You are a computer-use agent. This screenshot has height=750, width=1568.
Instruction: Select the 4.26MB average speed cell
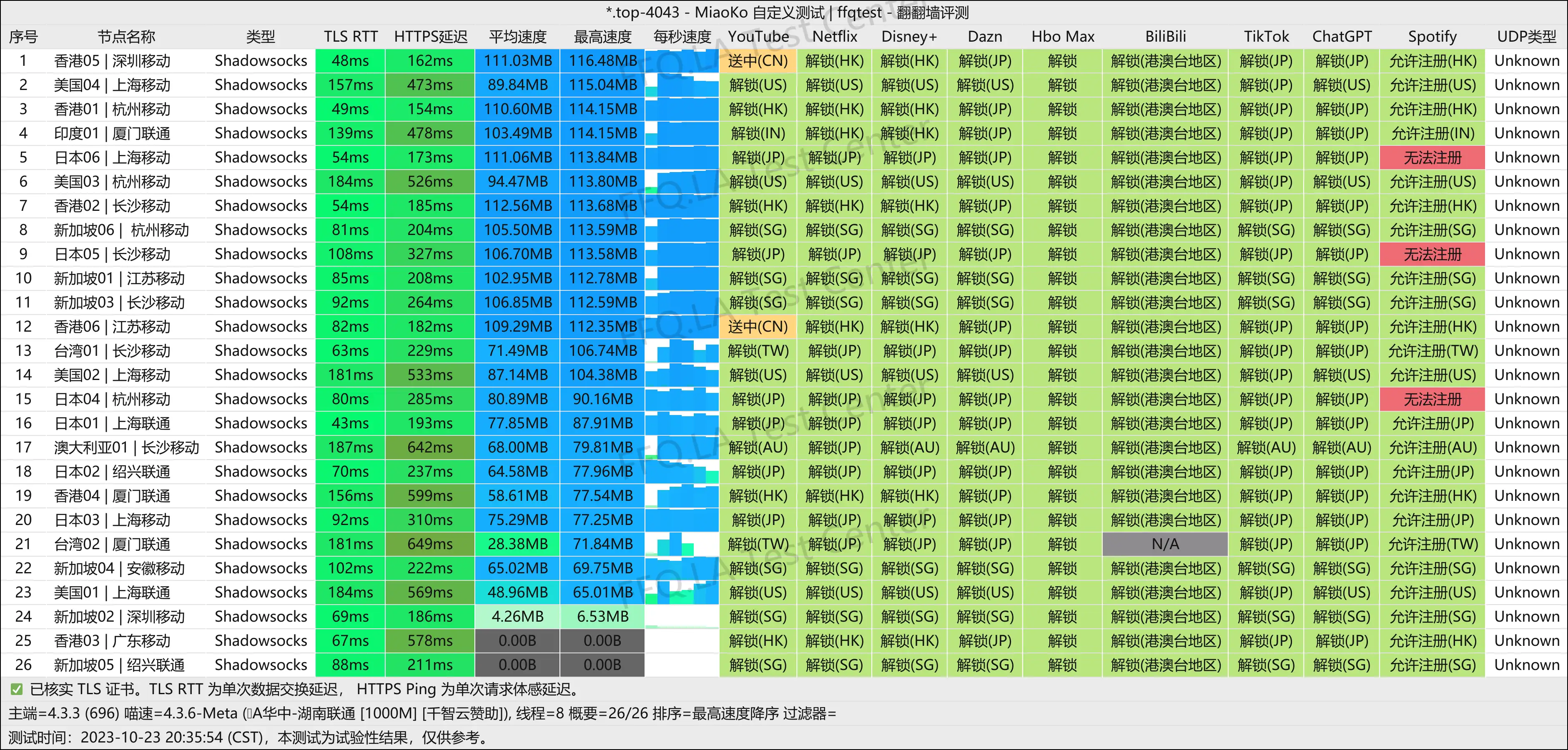tap(517, 616)
